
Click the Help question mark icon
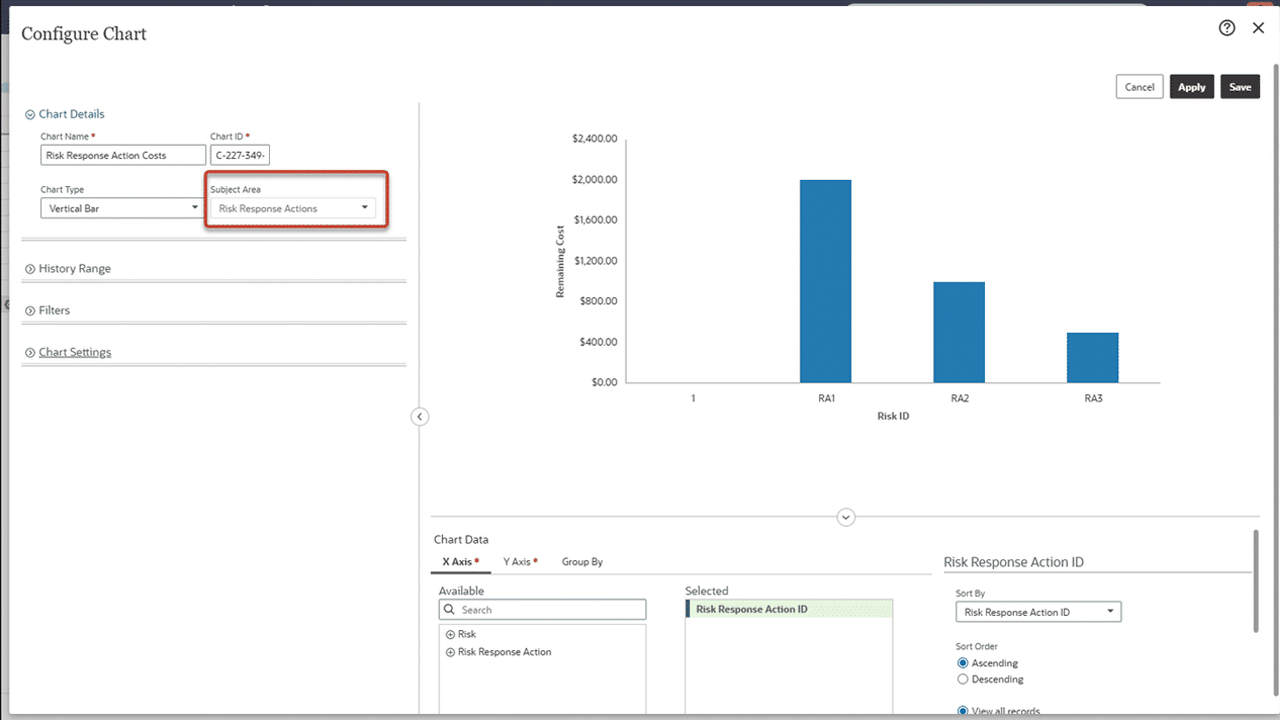pyautogui.click(x=1227, y=28)
